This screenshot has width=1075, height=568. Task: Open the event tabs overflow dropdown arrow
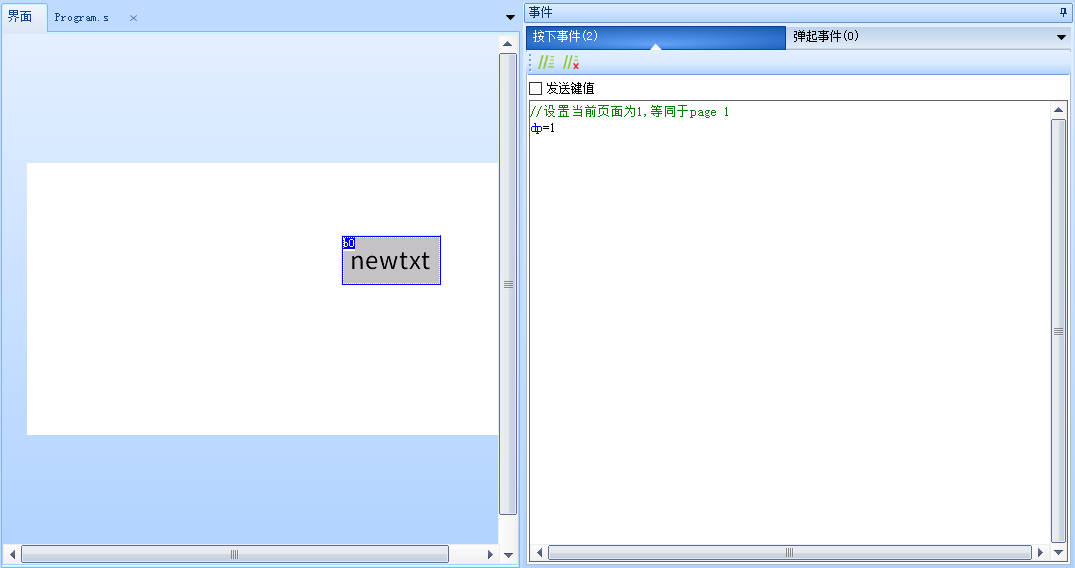[1062, 37]
